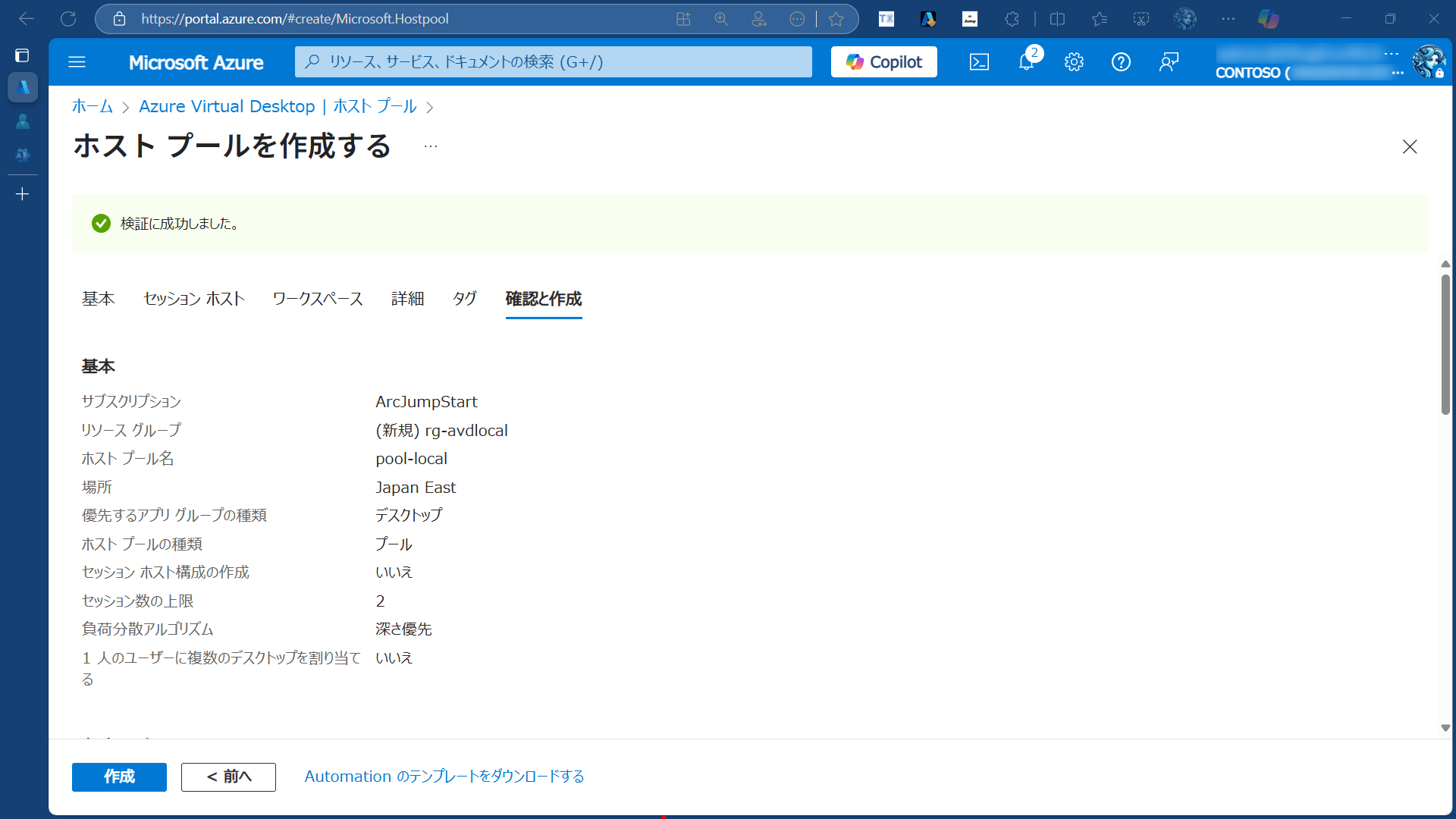Image resolution: width=1456 pixels, height=819 pixels.
Task: Switch to the セッション ホスト tab
Action: pyautogui.click(x=194, y=299)
